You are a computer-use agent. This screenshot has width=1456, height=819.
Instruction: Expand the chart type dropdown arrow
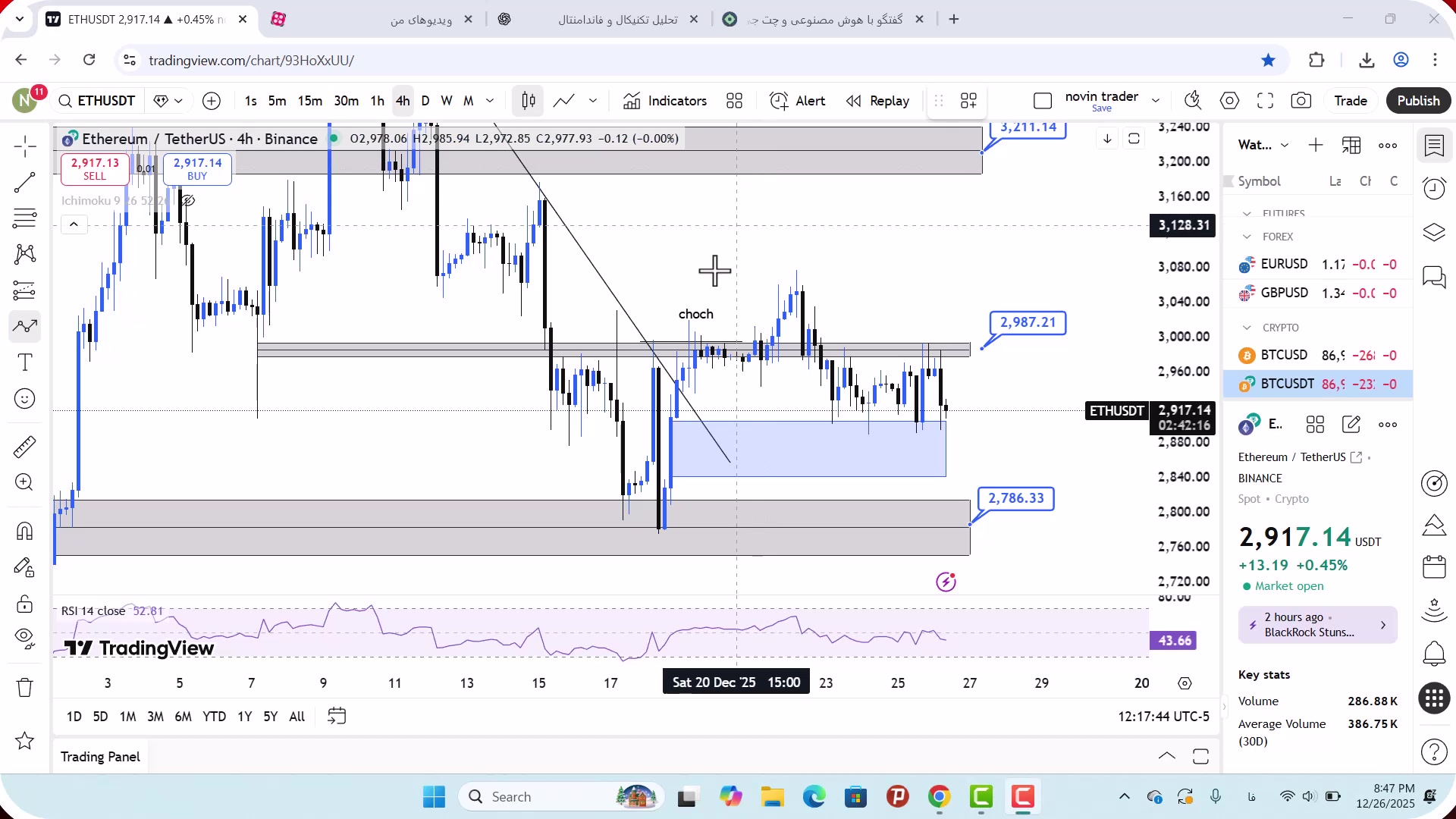point(593,101)
